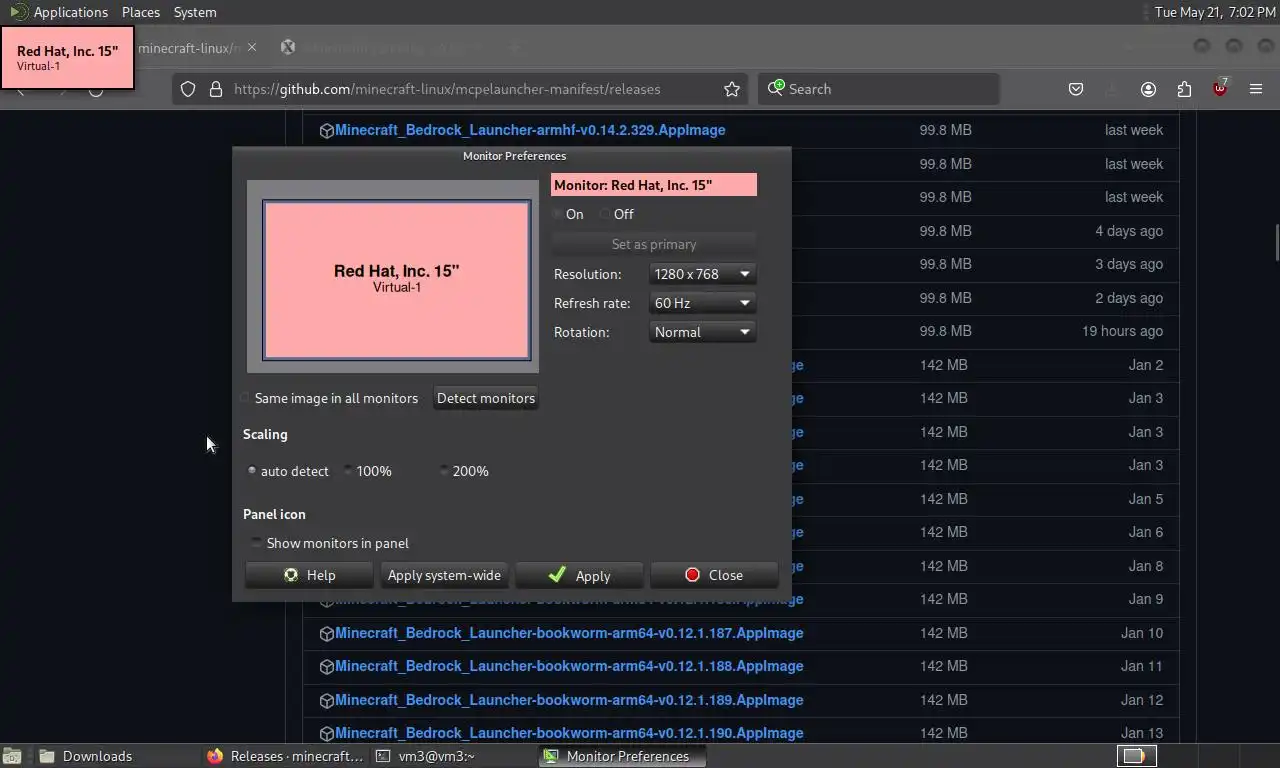Open the uBlock Origin extension icon
The width and height of the screenshot is (1280, 768).
(x=1220, y=88)
